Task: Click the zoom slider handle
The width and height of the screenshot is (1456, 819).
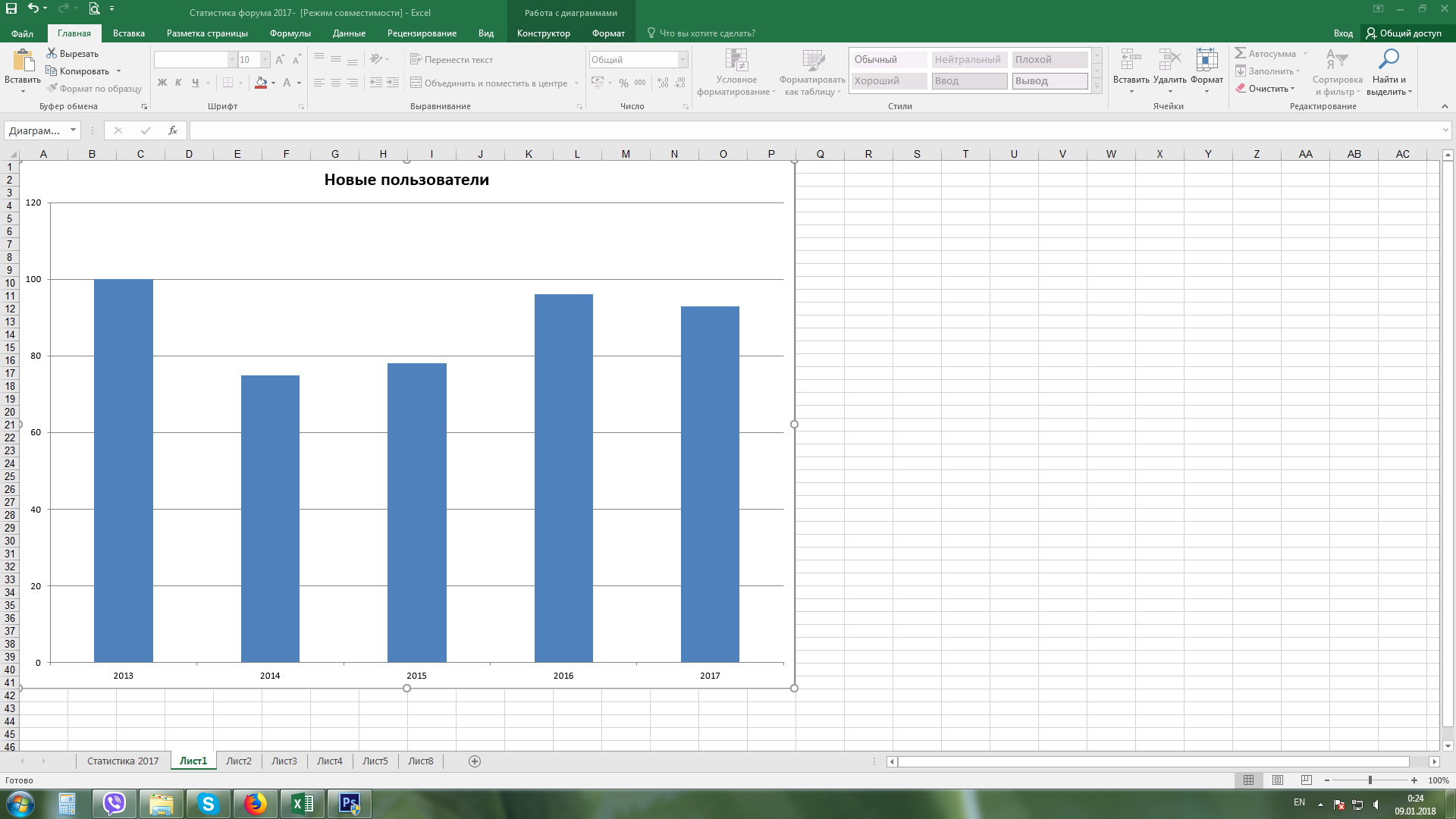Action: [1370, 780]
